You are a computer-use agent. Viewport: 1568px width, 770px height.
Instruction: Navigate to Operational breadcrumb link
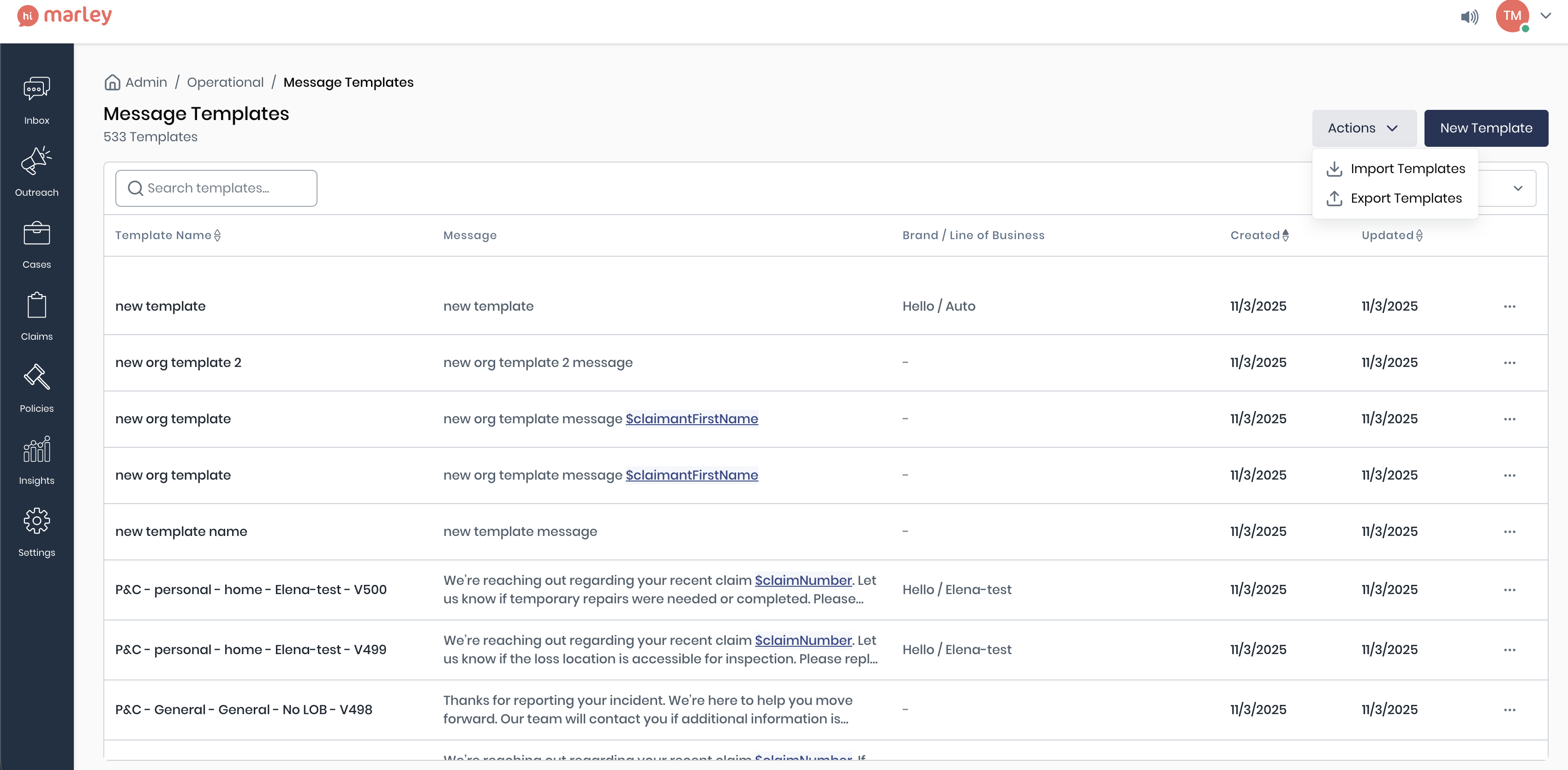pos(225,82)
